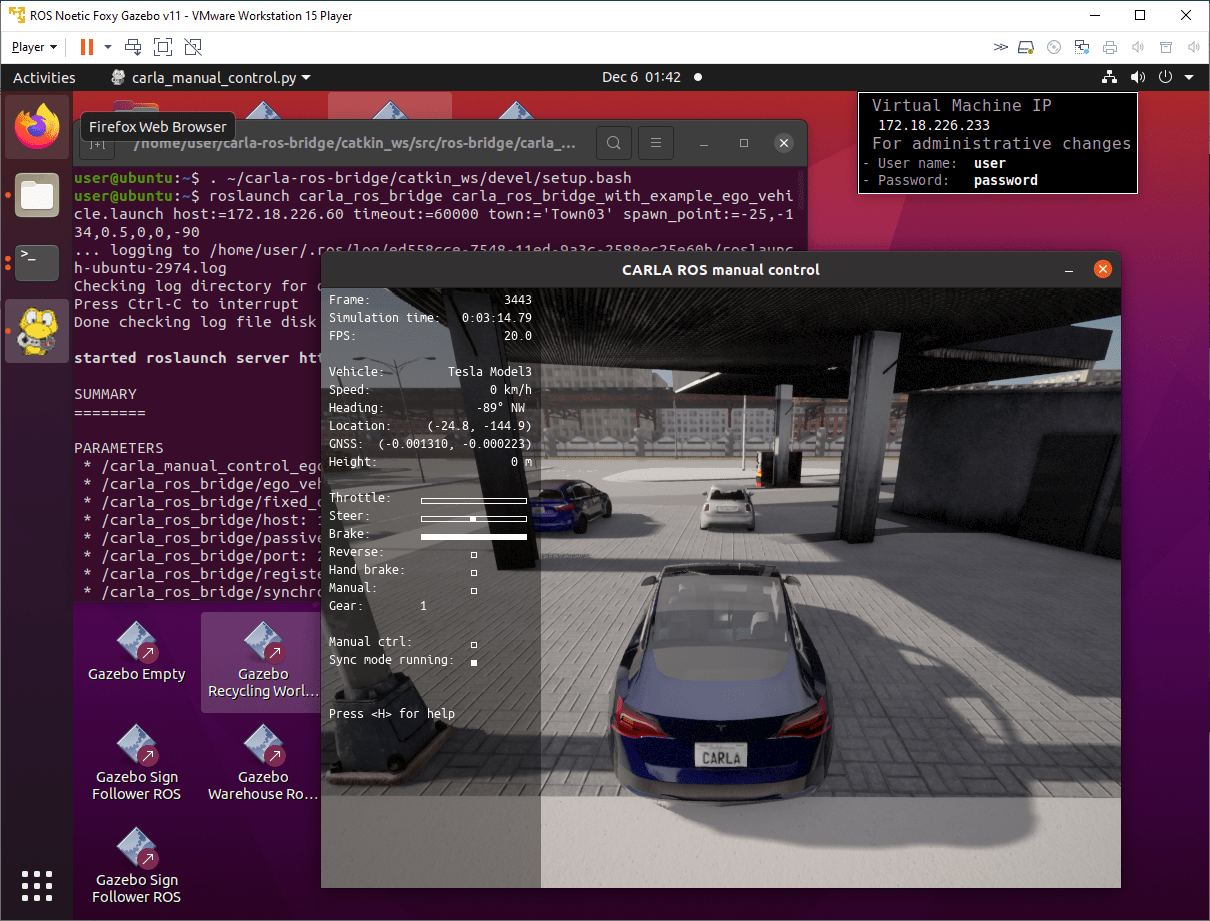Toggle the Manual ctrl indicator box
1210x921 pixels.
474,644
